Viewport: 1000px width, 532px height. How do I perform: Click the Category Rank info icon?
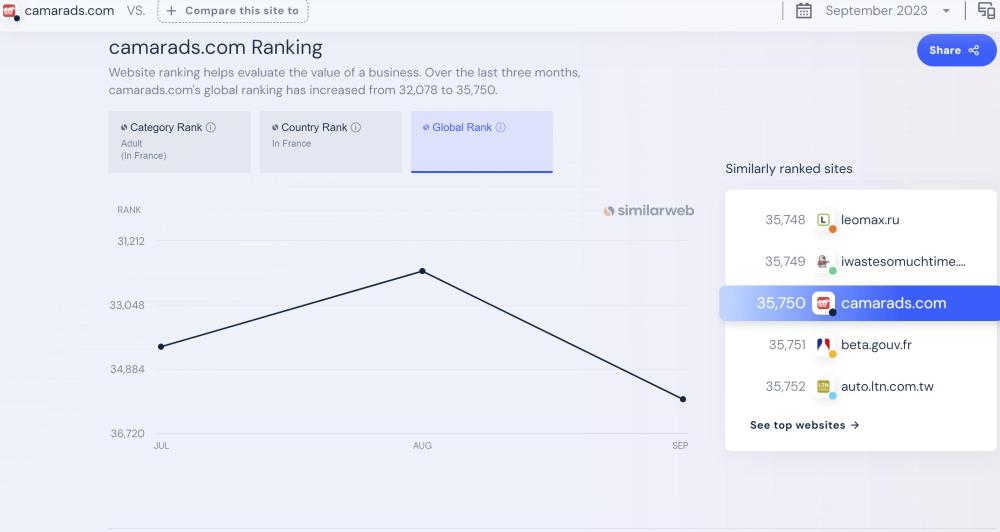211,128
